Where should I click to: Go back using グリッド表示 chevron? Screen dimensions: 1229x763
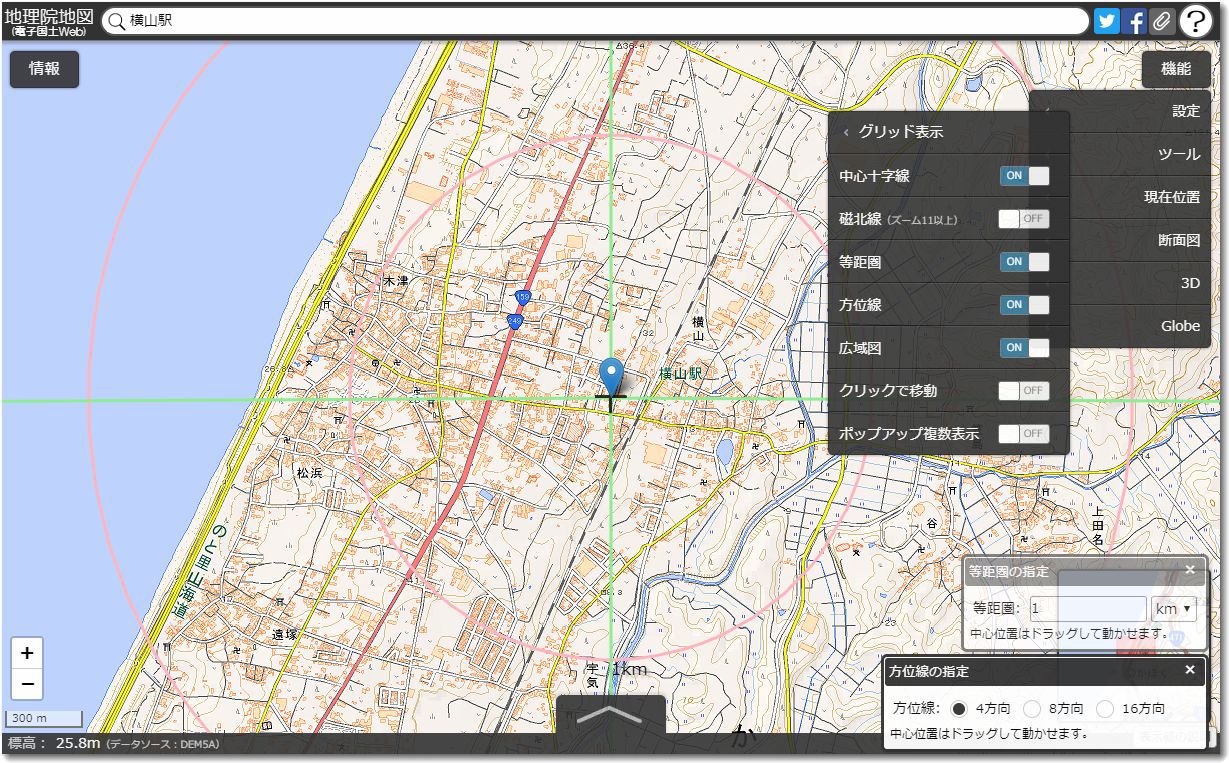point(846,132)
